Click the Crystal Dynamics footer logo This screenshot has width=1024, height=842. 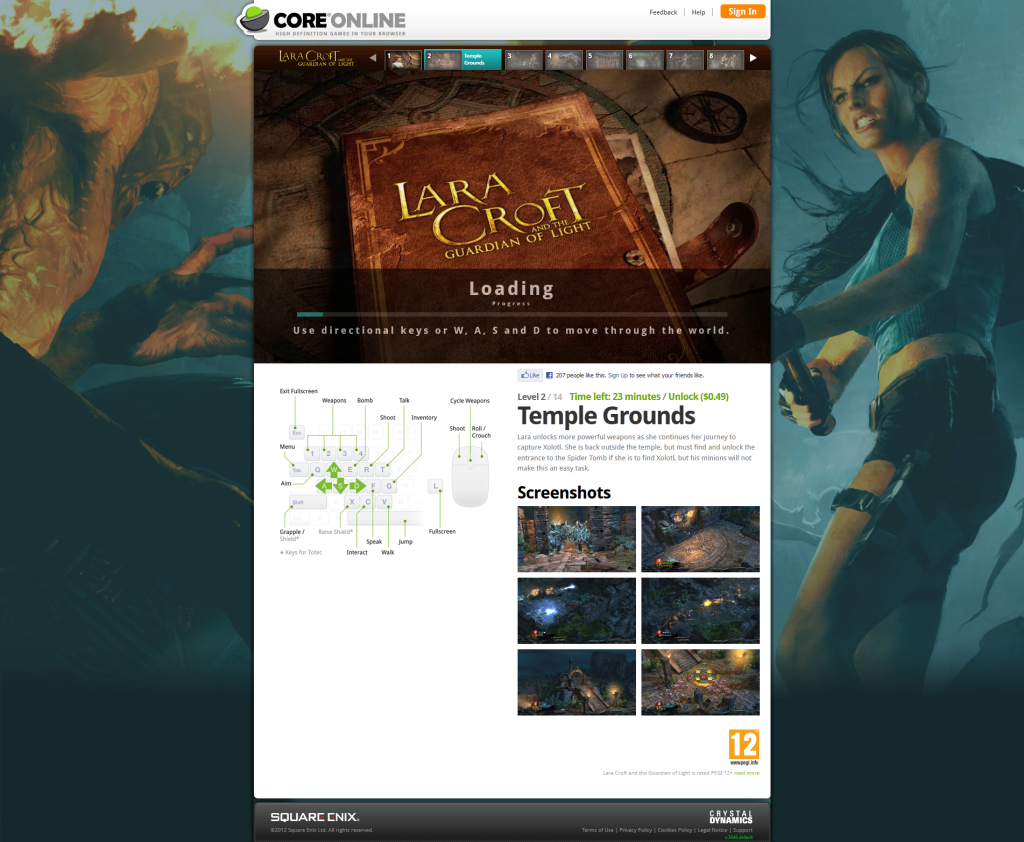coord(730,817)
